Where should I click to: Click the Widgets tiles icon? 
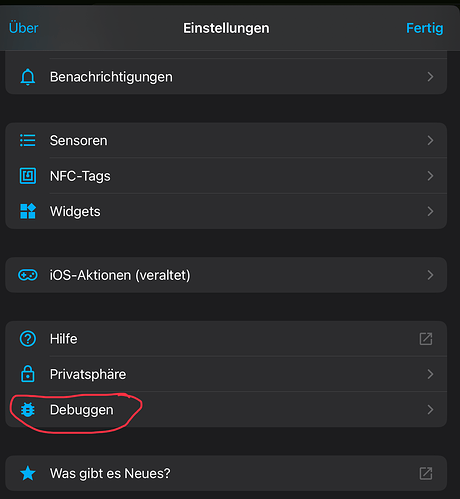[28, 211]
